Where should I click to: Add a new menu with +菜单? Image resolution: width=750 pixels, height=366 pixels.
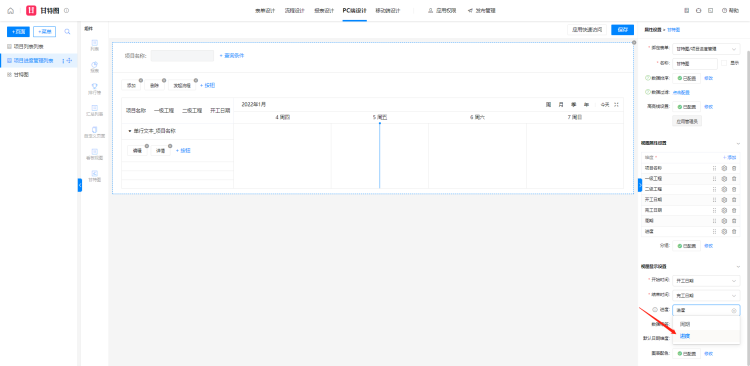coord(44,32)
